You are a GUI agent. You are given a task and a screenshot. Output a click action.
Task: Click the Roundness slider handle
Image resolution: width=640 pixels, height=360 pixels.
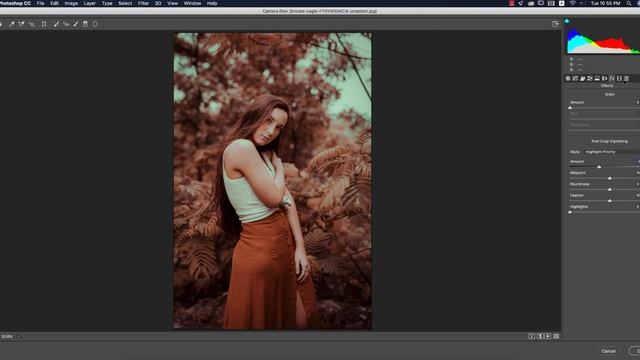point(610,189)
